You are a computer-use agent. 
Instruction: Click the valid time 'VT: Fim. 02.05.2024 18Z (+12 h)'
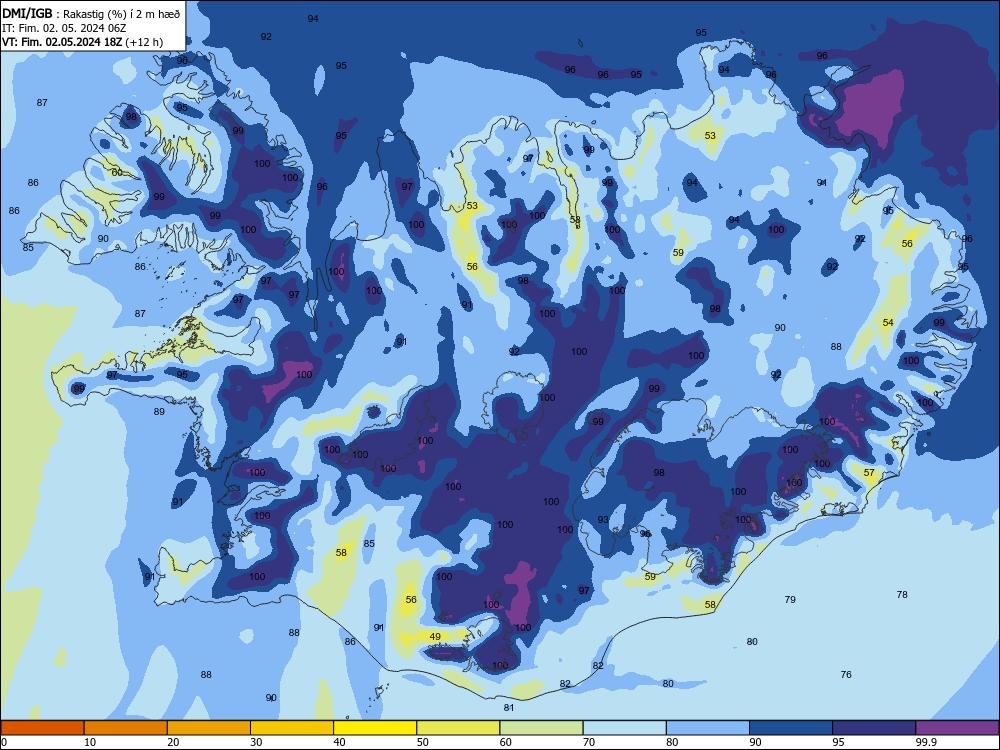[83, 42]
